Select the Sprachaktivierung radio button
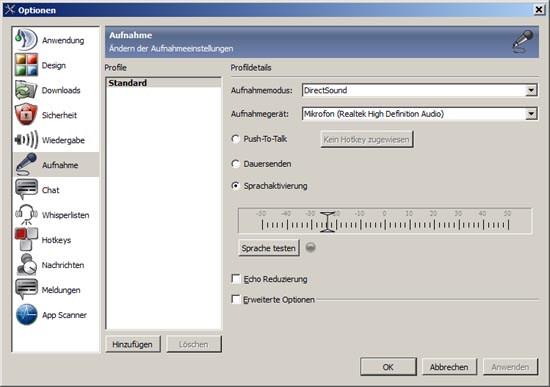 (x=236, y=186)
